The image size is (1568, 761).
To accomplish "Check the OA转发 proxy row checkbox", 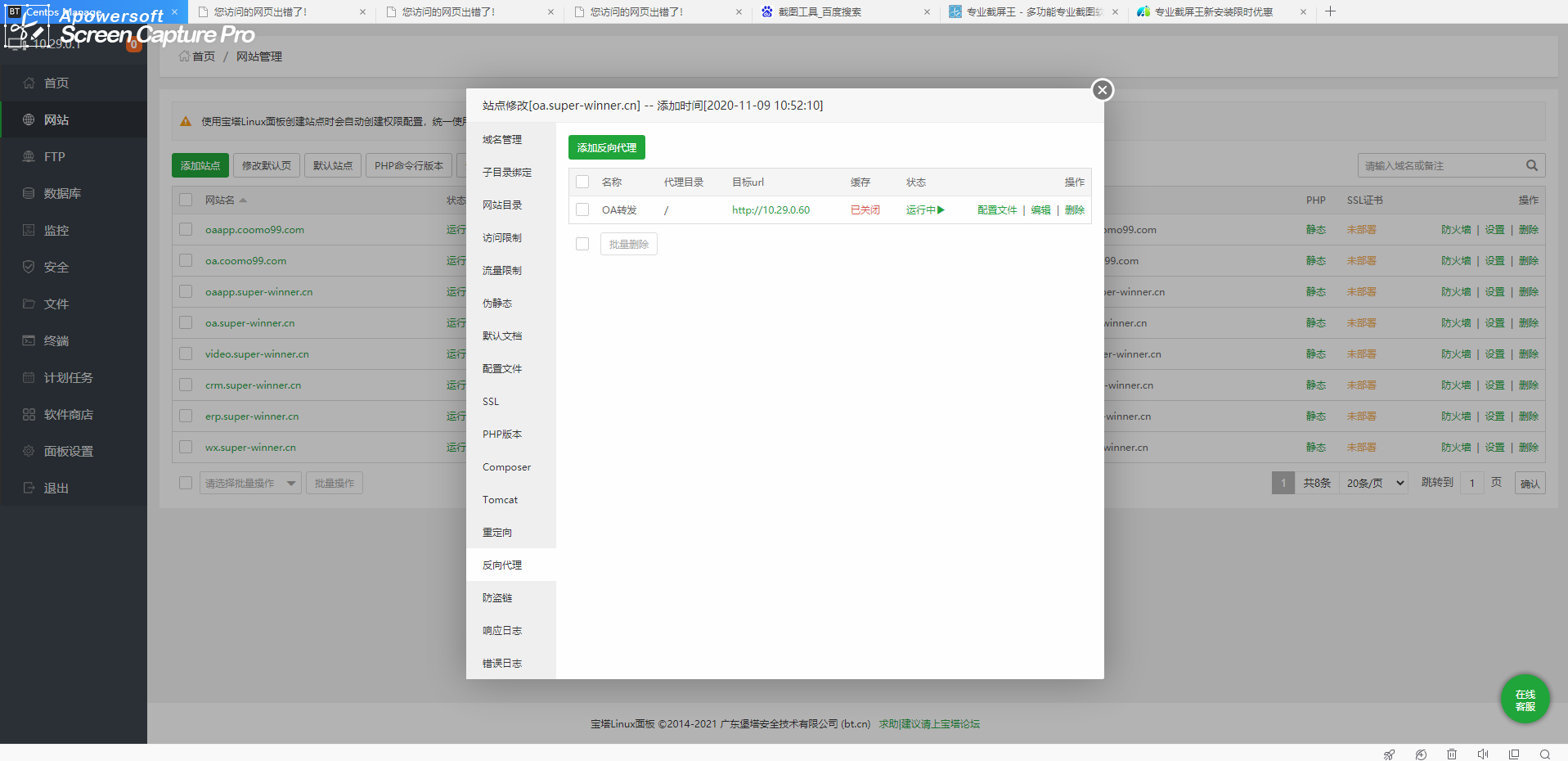I will [582, 209].
